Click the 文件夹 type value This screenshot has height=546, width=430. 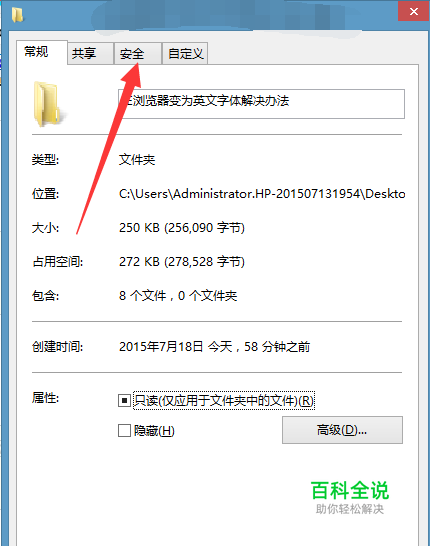tap(137, 160)
